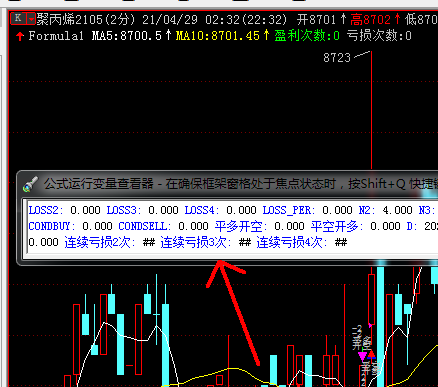Click the magenta down-triangle signal marker on chart

(x=363, y=356)
